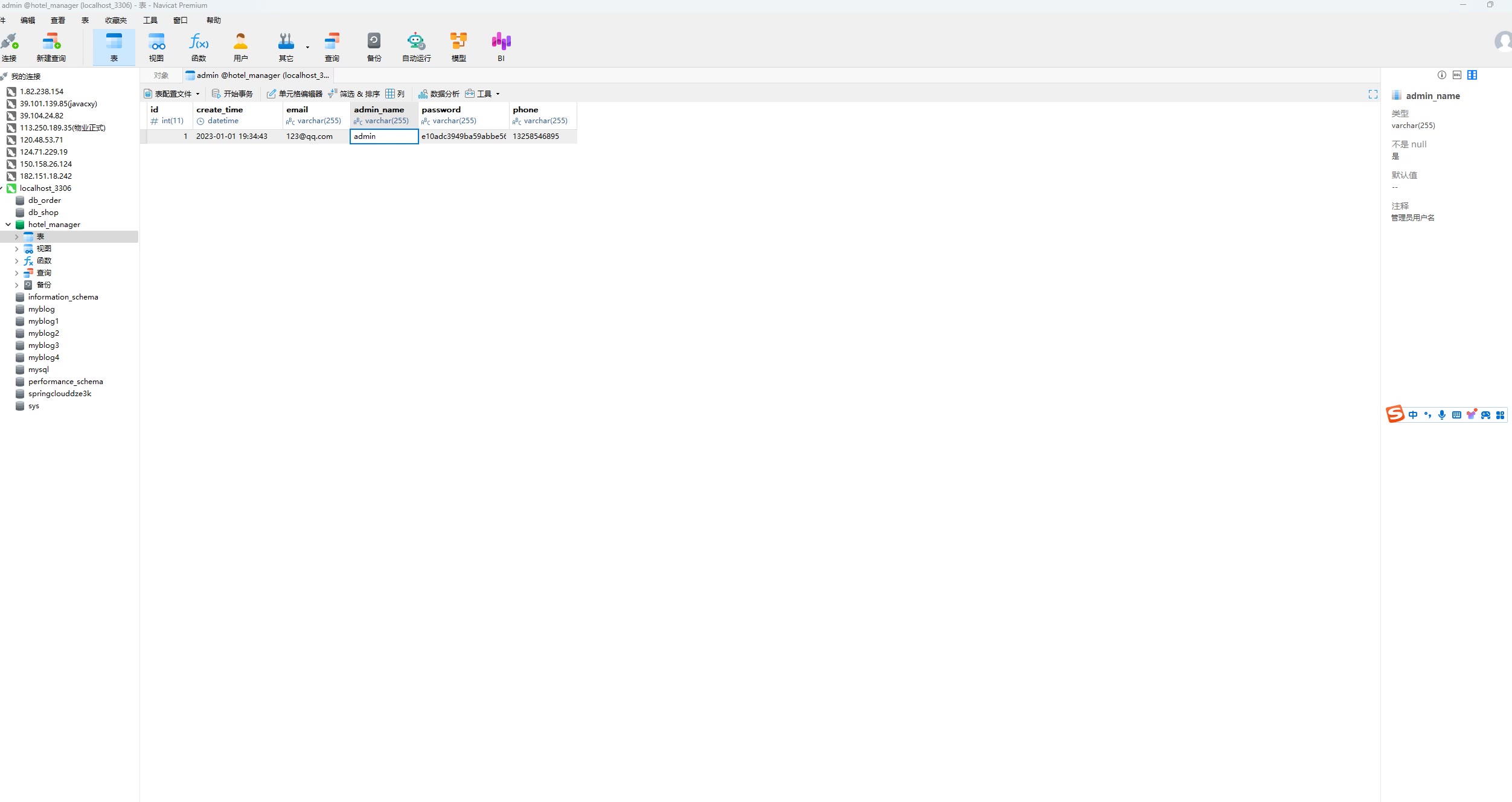The width and height of the screenshot is (1512, 802).
Task: Open the 工具 menu in menu bar
Action: (x=150, y=21)
